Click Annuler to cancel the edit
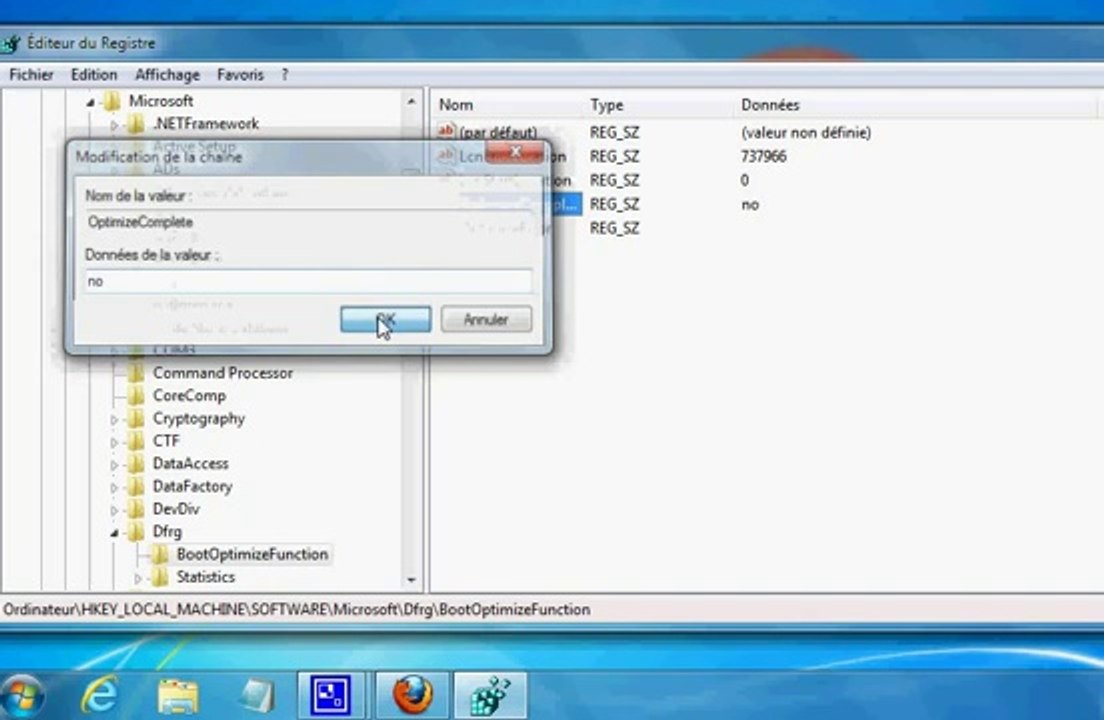Image resolution: width=1104 pixels, height=720 pixels. (x=486, y=319)
